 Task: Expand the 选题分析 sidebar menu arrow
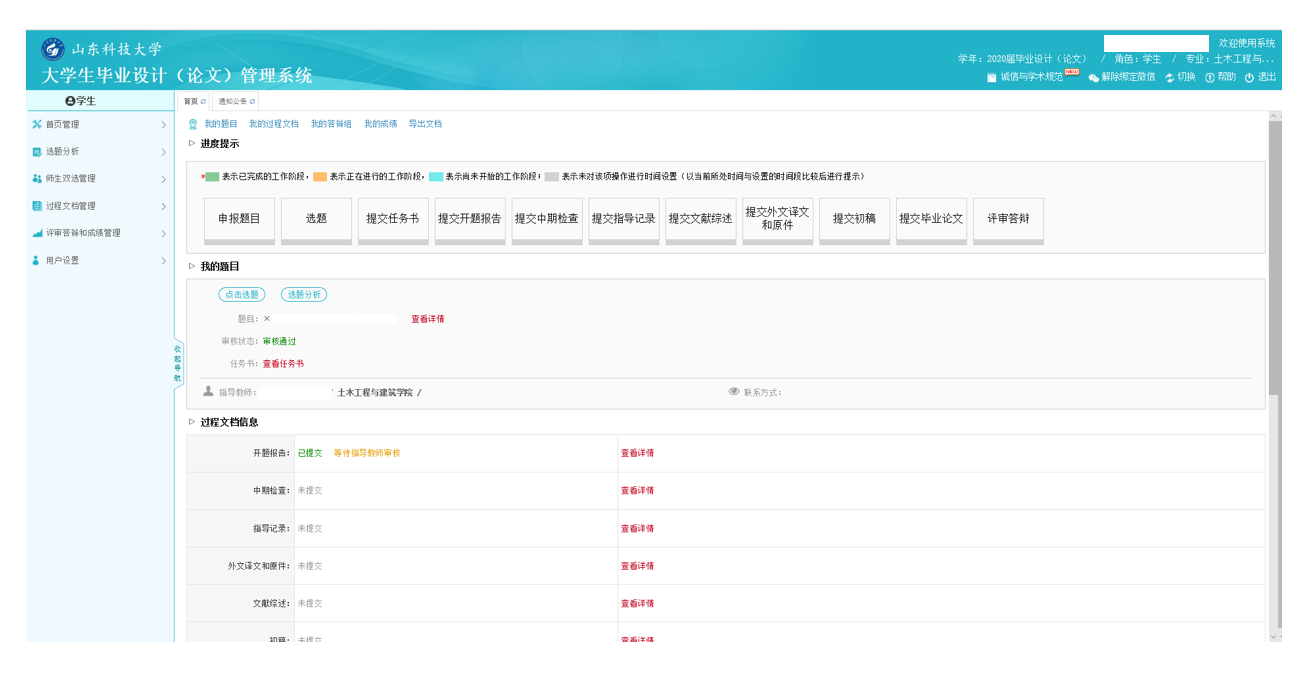coord(163,152)
